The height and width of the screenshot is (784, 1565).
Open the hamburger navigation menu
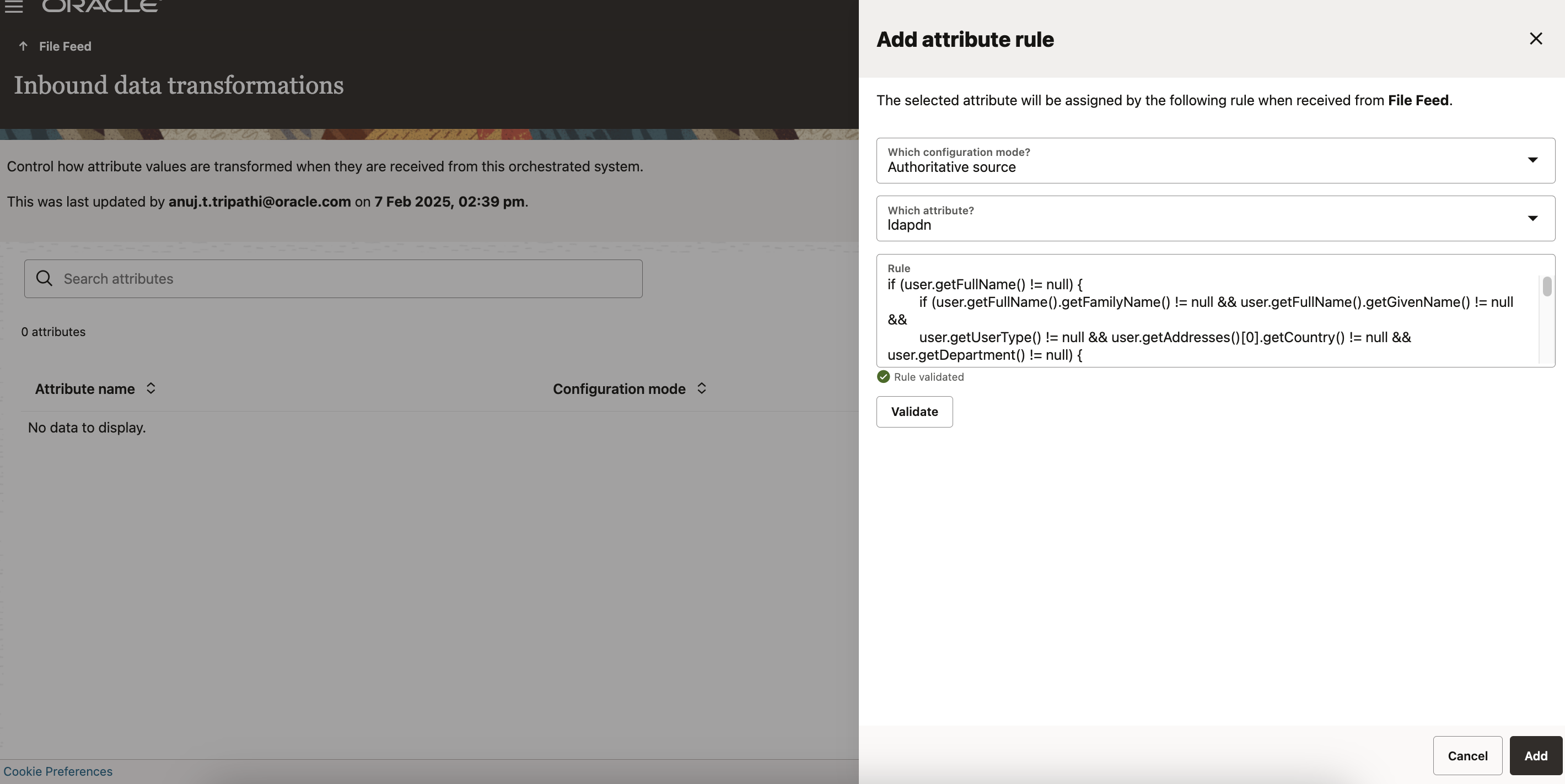click(x=13, y=7)
